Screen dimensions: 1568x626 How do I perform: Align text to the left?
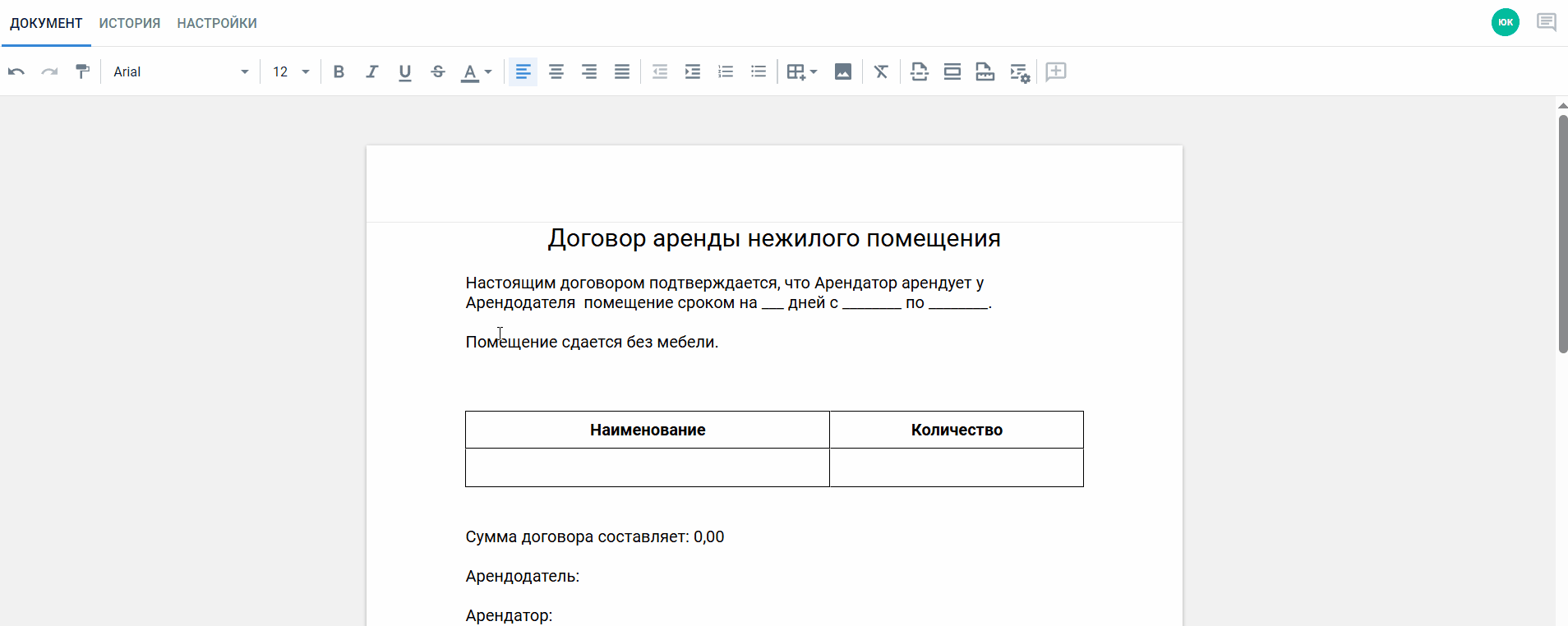point(523,71)
